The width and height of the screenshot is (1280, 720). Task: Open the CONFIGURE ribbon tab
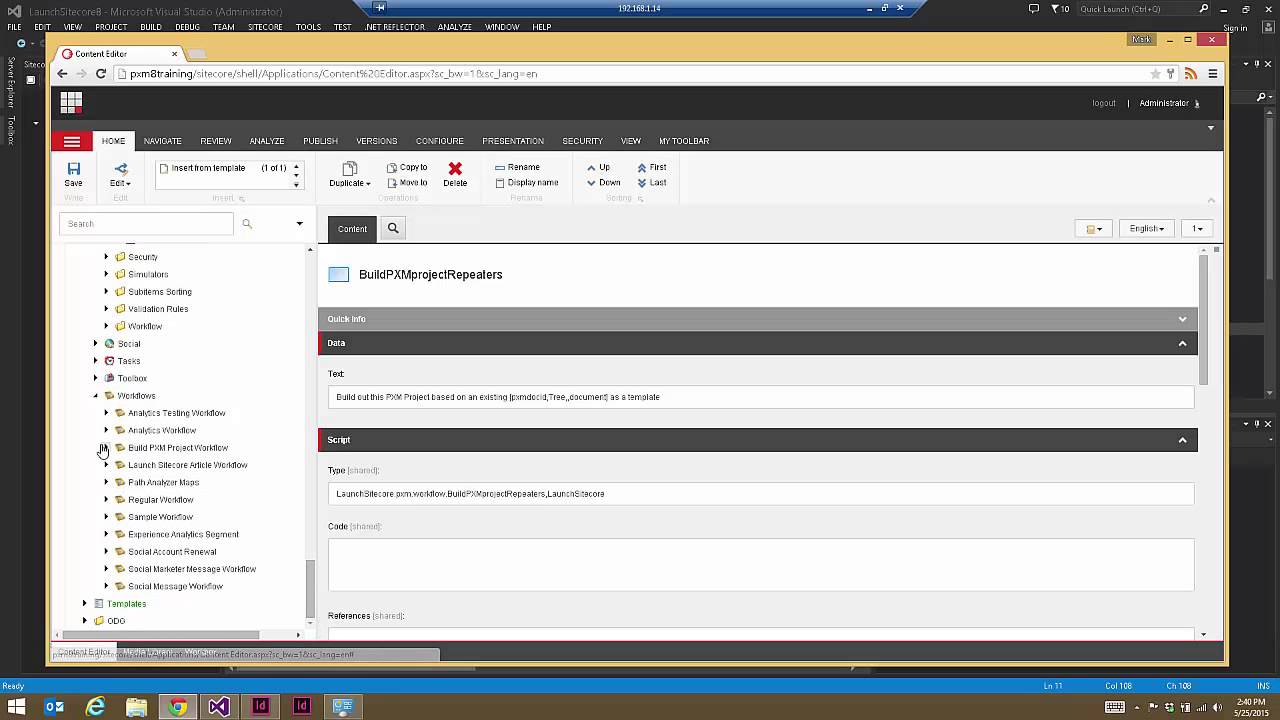[439, 141]
